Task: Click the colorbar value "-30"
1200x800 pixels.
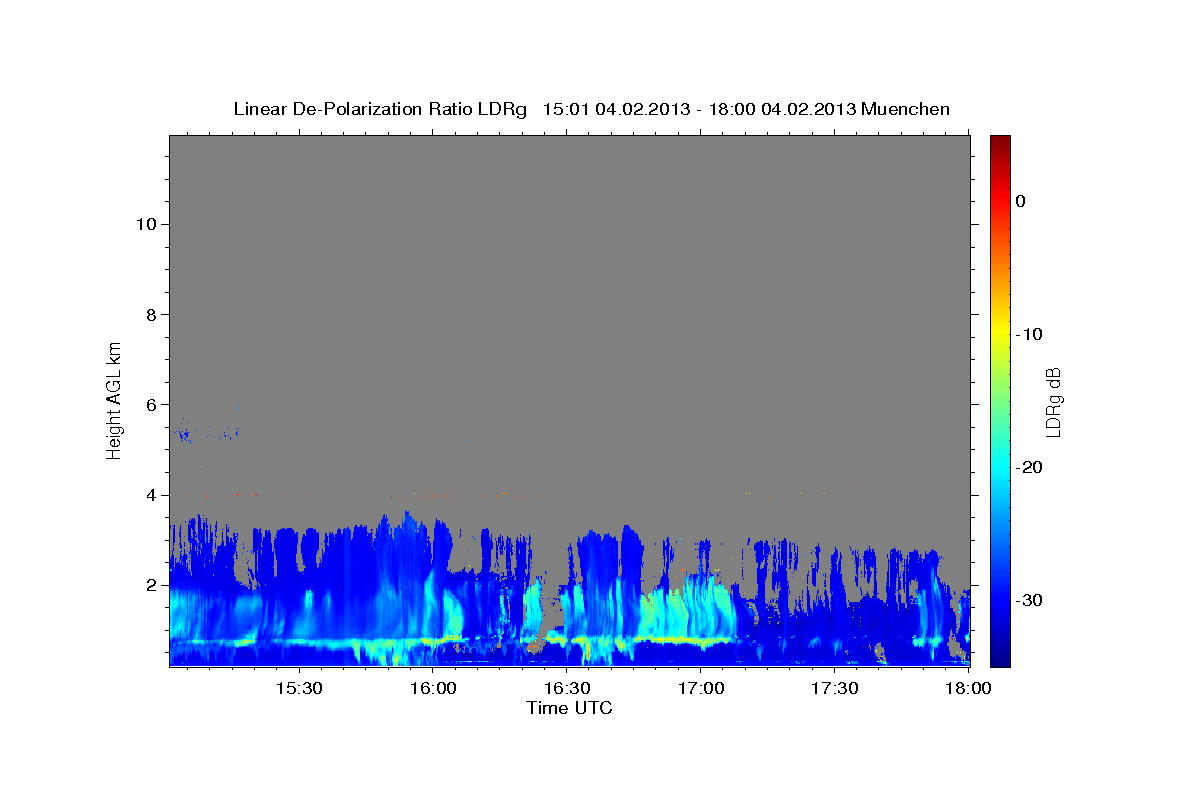Action: pyautogui.click(x=1029, y=600)
